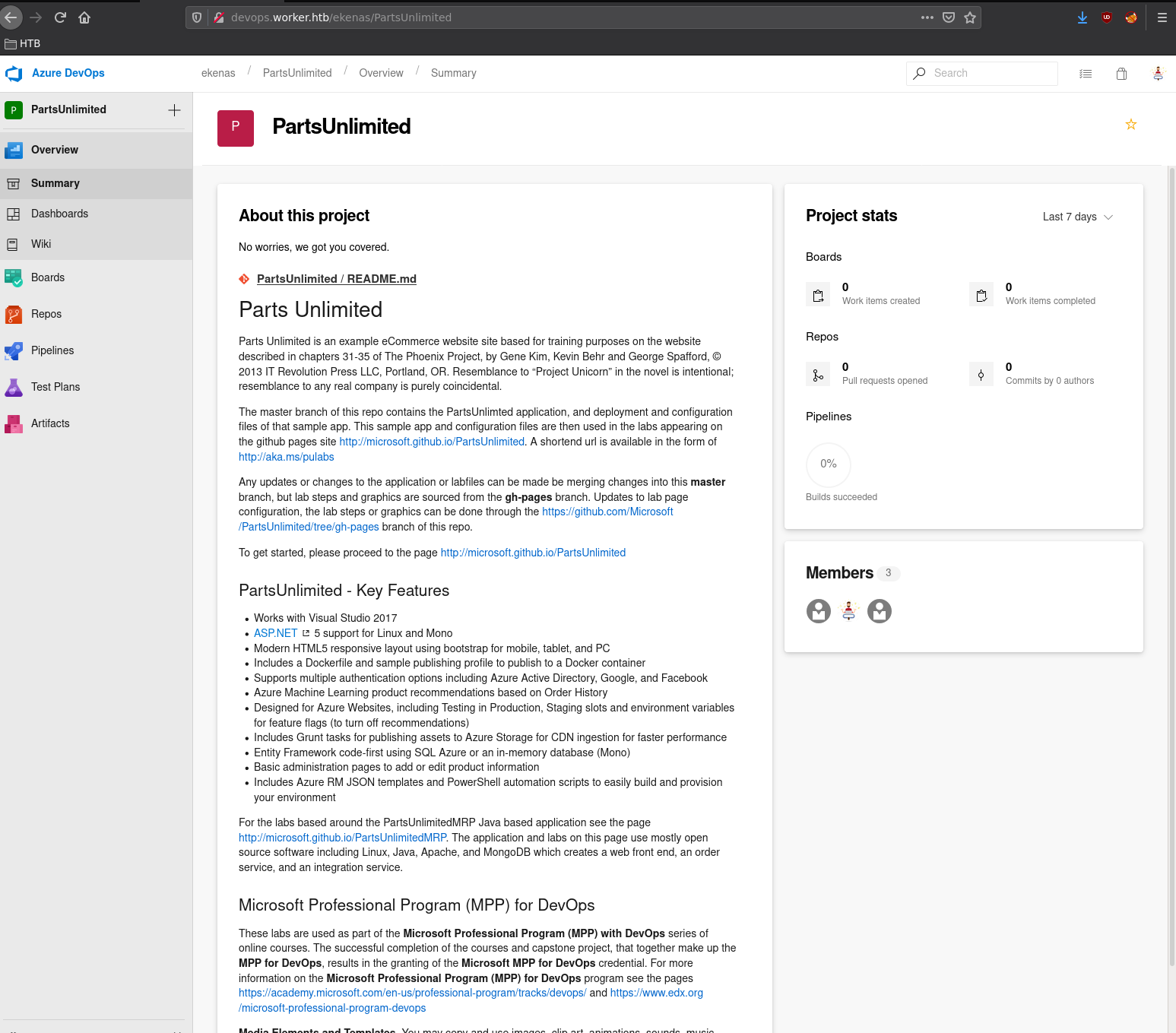Select the Overview sidebar item
The height and width of the screenshot is (1033, 1176).
coord(96,150)
